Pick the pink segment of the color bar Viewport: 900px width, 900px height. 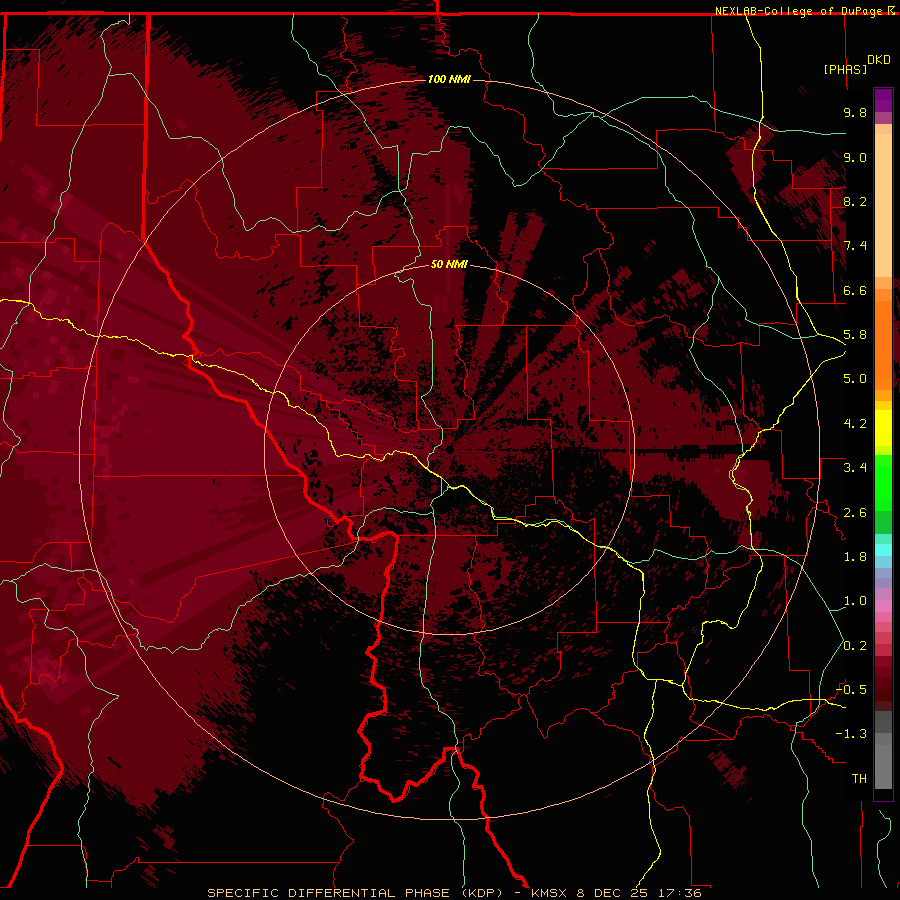click(883, 606)
